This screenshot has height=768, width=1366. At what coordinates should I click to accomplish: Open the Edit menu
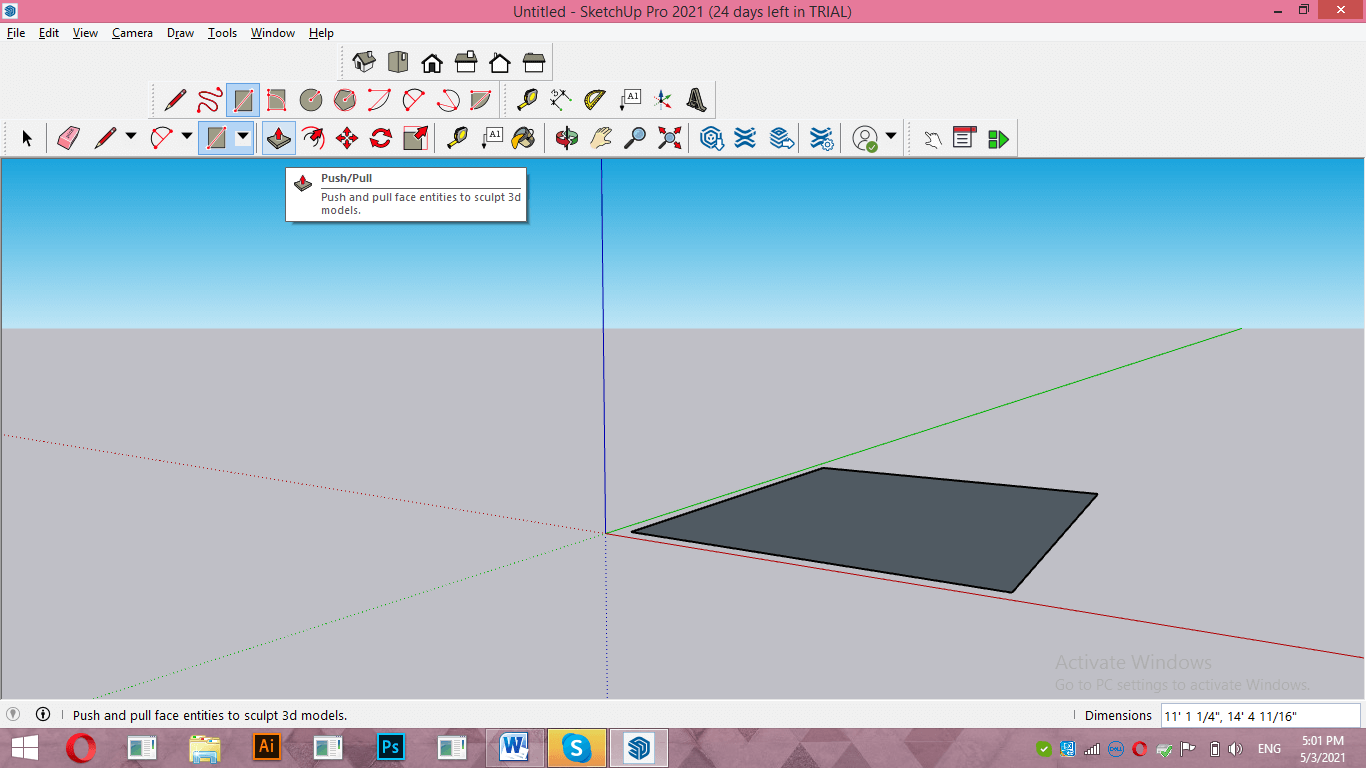pyautogui.click(x=49, y=33)
